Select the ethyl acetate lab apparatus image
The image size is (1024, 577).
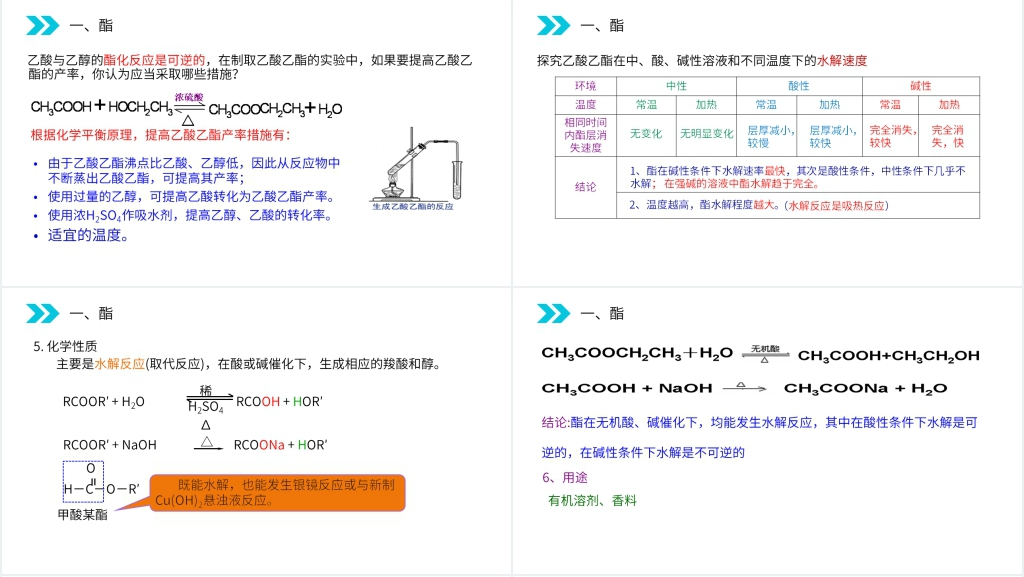[x=412, y=169]
